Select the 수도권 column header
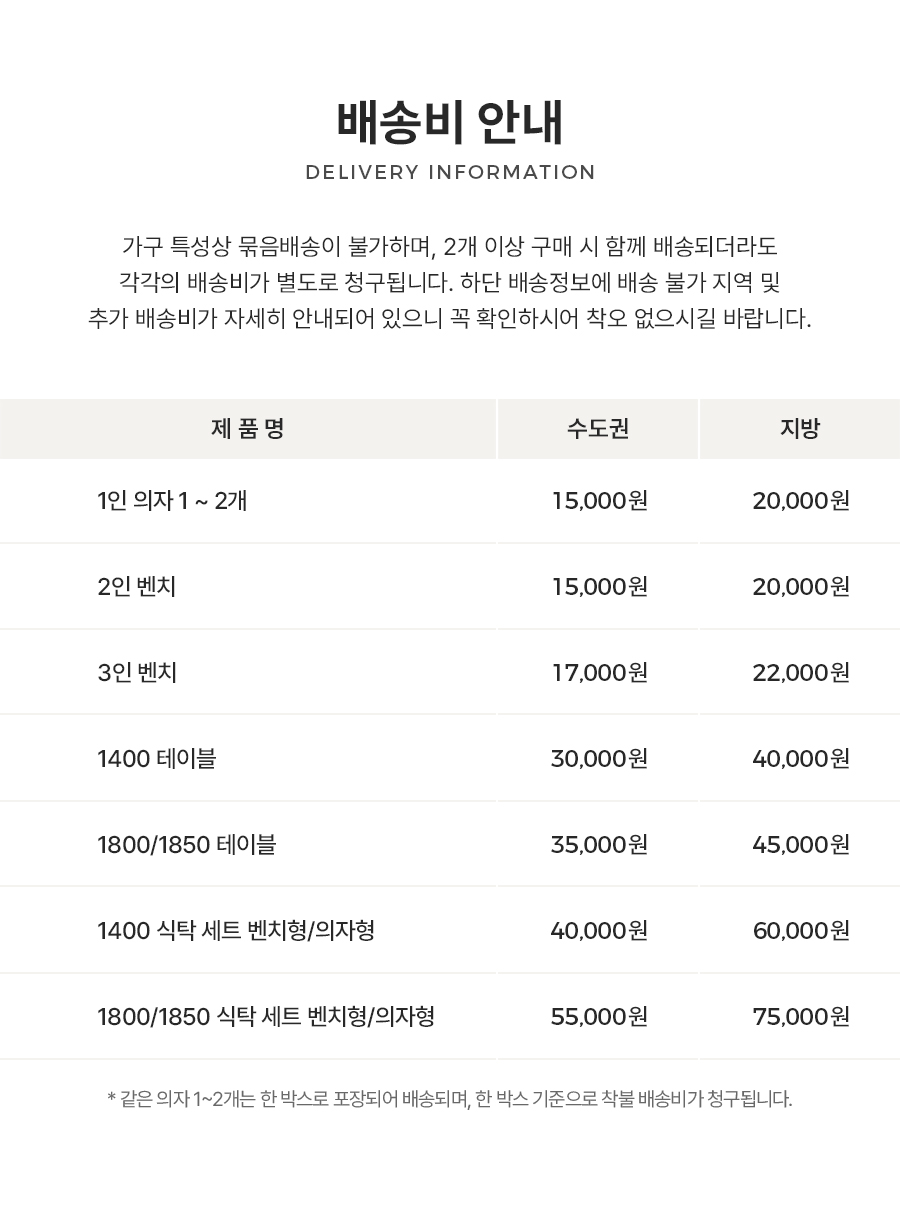The height and width of the screenshot is (1210, 900). [x=598, y=429]
